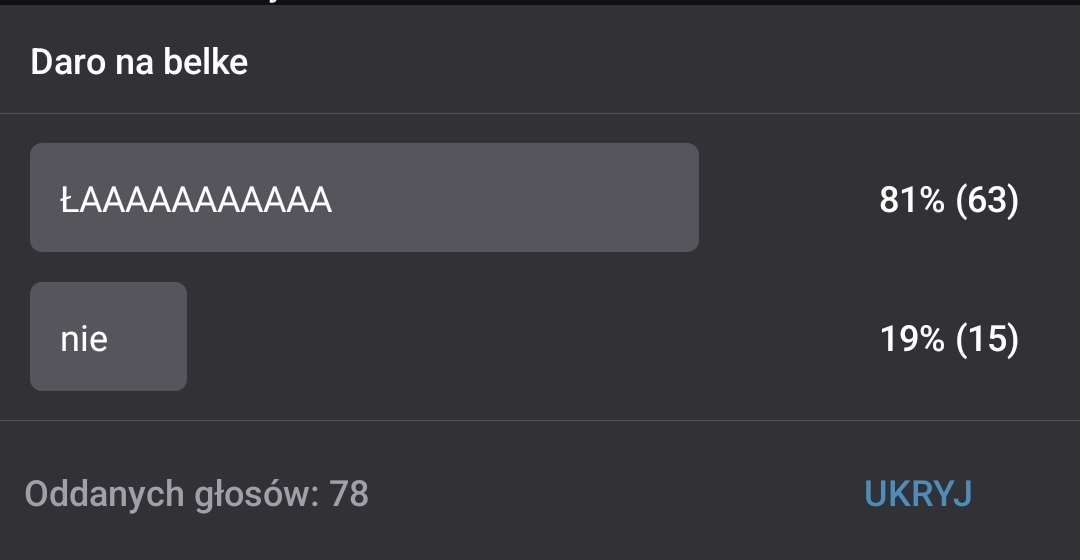Click the "Oddanych głosów: 78" vote count
This screenshot has height=560, width=1080.
tap(197, 494)
